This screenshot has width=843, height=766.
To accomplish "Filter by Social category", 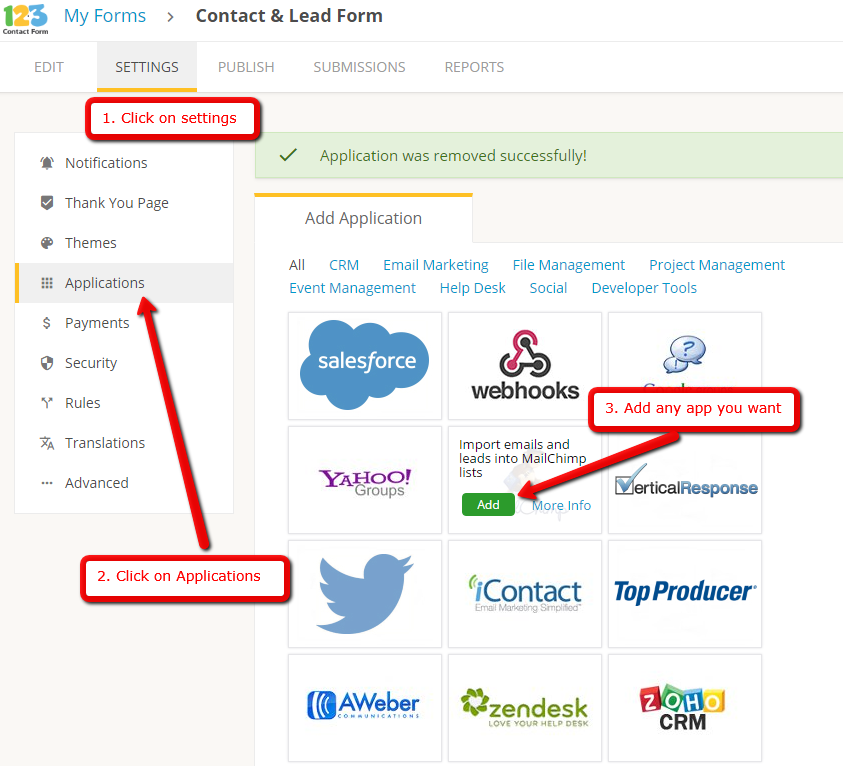I will 548,288.
